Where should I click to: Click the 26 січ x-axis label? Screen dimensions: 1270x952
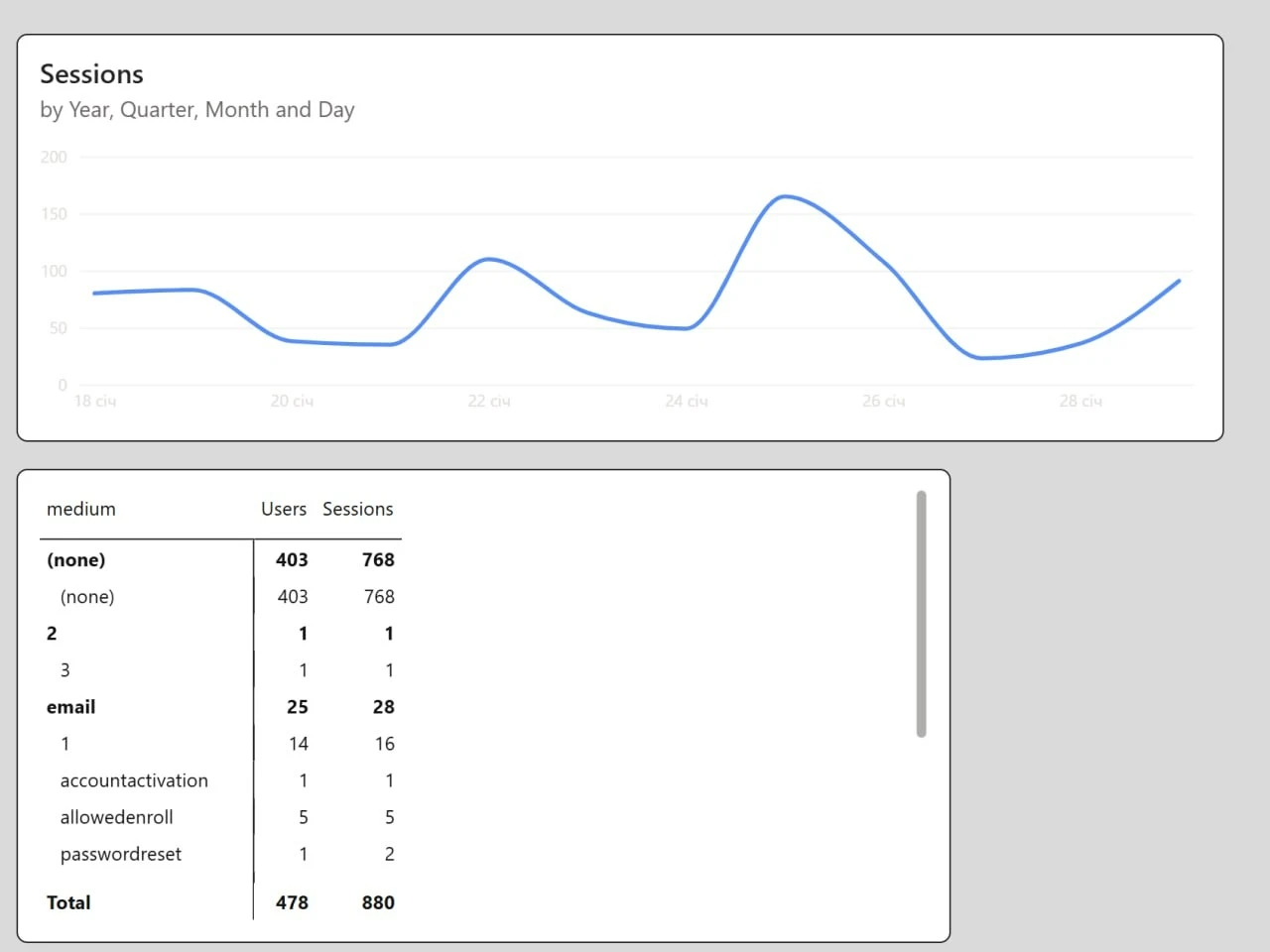pyautogui.click(x=883, y=402)
